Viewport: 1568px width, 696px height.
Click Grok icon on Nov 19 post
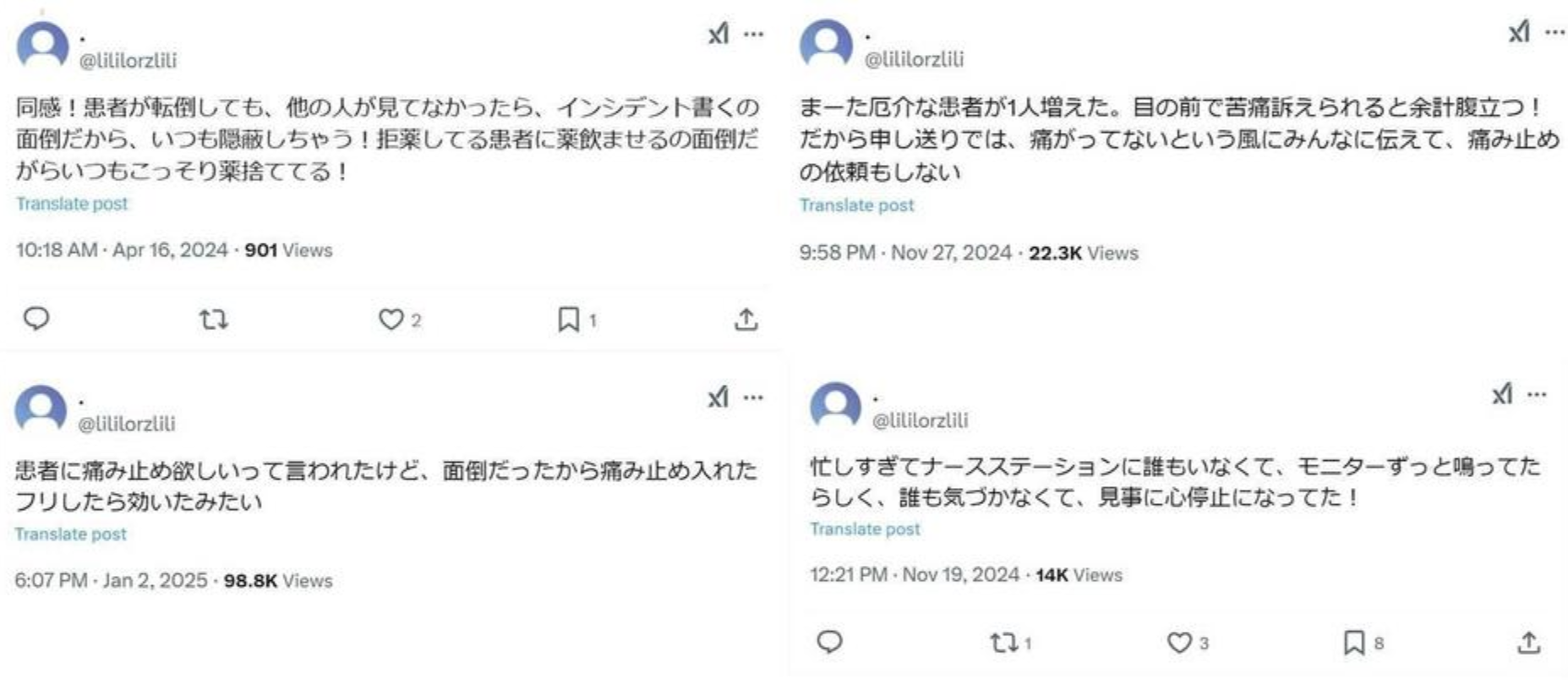pyautogui.click(x=1502, y=394)
